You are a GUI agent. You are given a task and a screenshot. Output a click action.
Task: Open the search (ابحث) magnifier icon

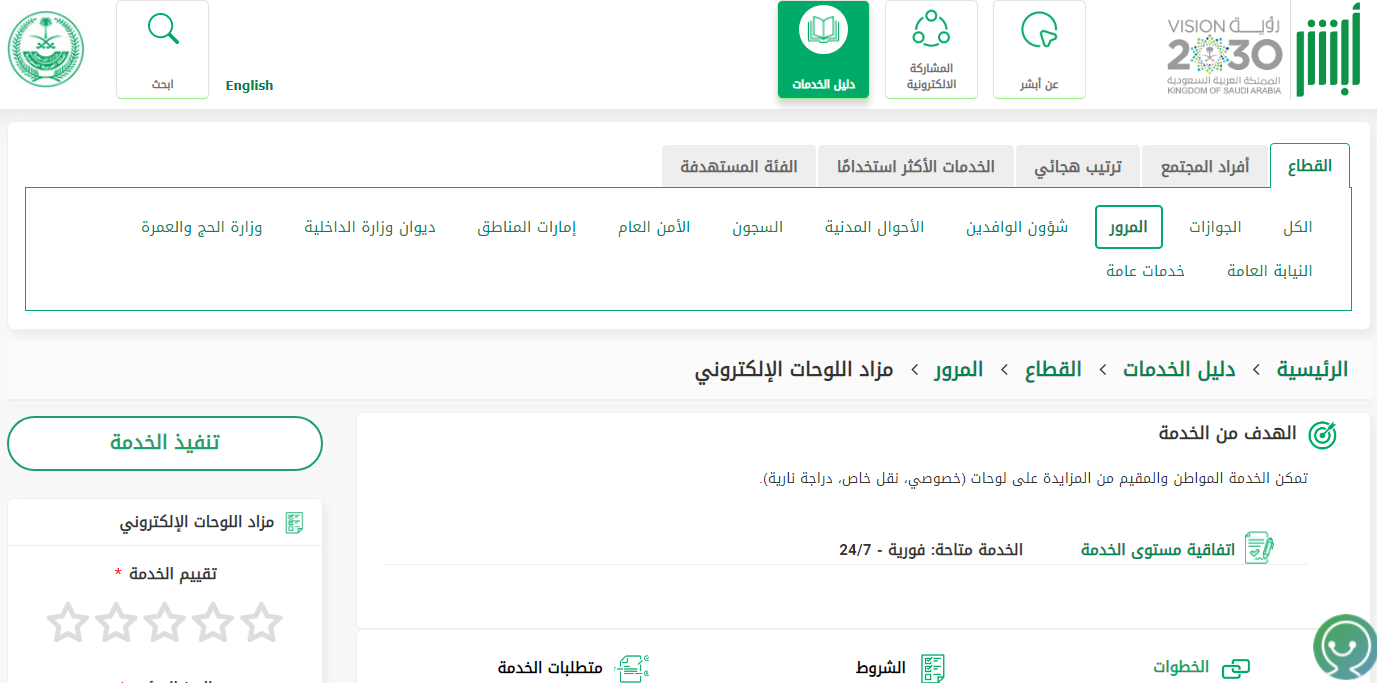pyautogui.click(x=163, y=30)
